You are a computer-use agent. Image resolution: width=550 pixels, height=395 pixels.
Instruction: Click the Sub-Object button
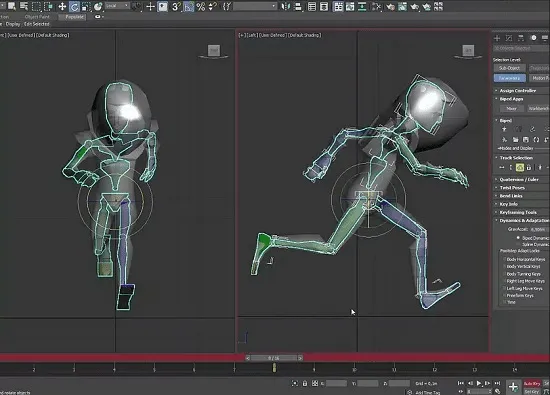[509, 68]
